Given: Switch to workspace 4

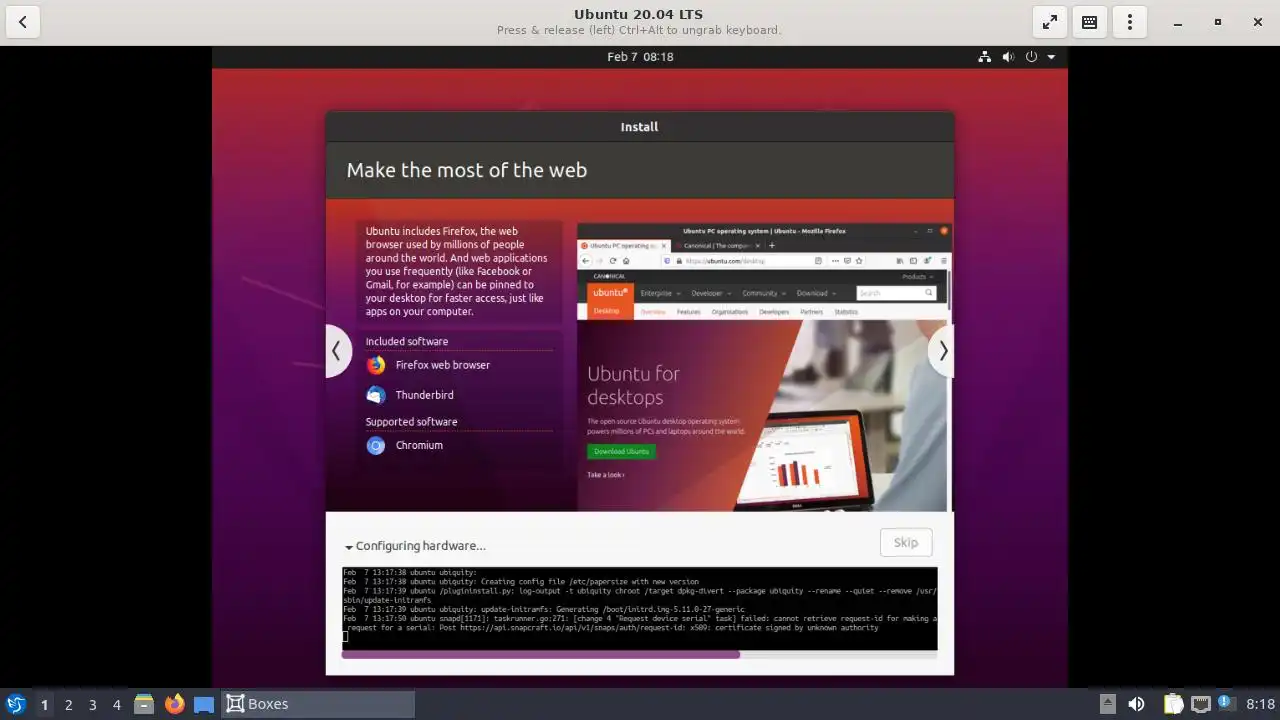Looking at the screenshot, I should [117, 705].
